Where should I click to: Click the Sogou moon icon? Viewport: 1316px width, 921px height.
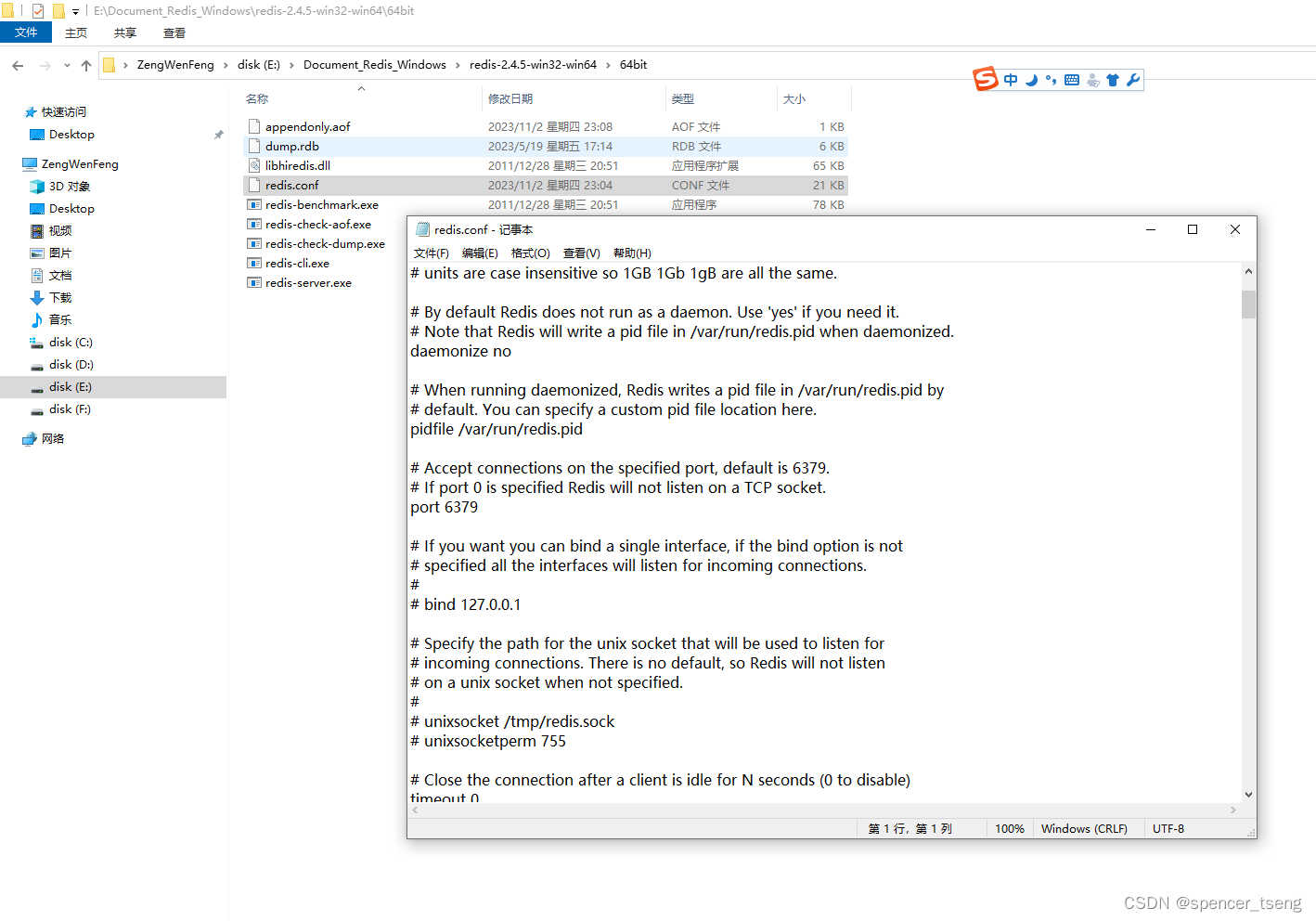tap(1031, 80)
